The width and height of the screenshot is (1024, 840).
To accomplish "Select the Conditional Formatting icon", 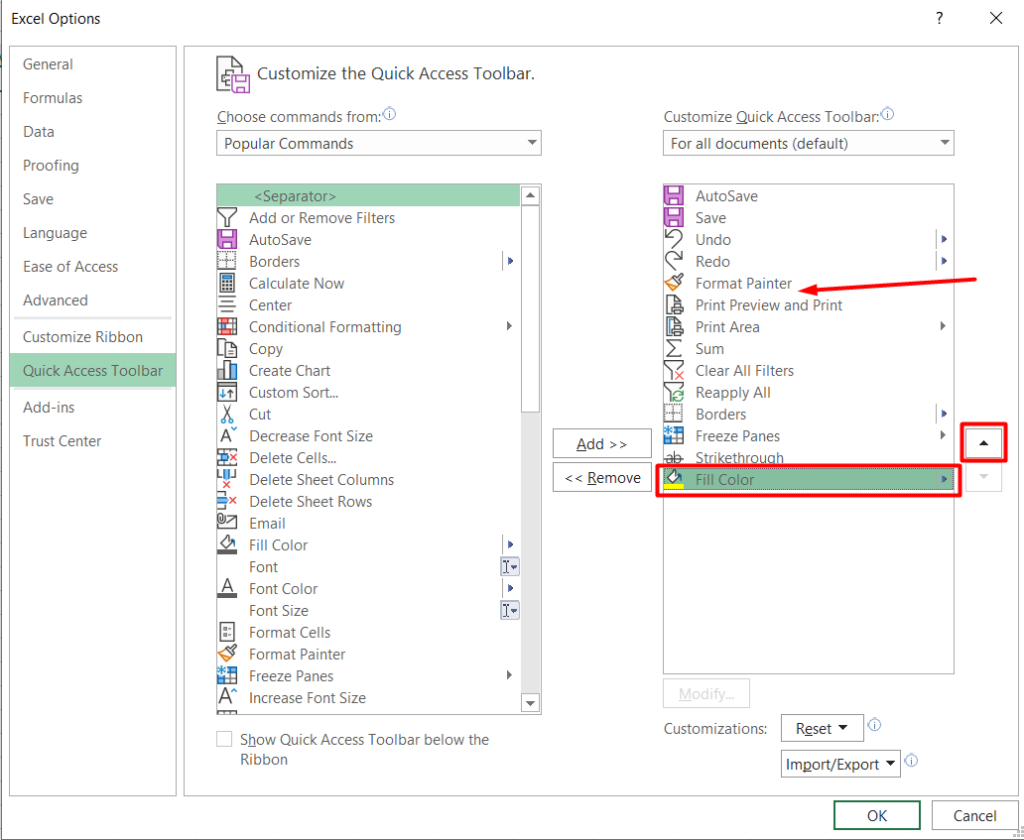I will tap(227, 327).
